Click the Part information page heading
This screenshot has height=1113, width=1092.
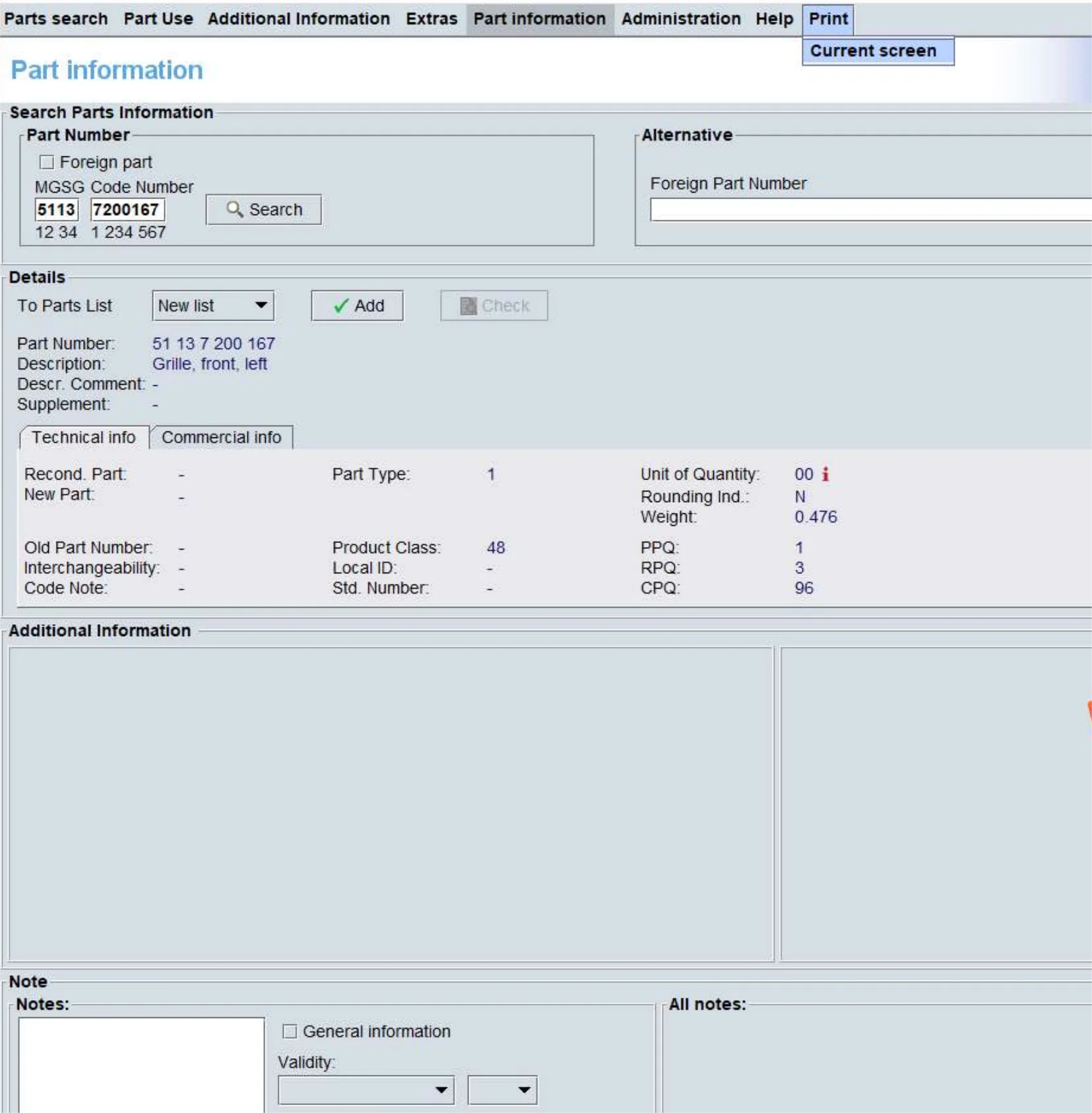(107, 70)
